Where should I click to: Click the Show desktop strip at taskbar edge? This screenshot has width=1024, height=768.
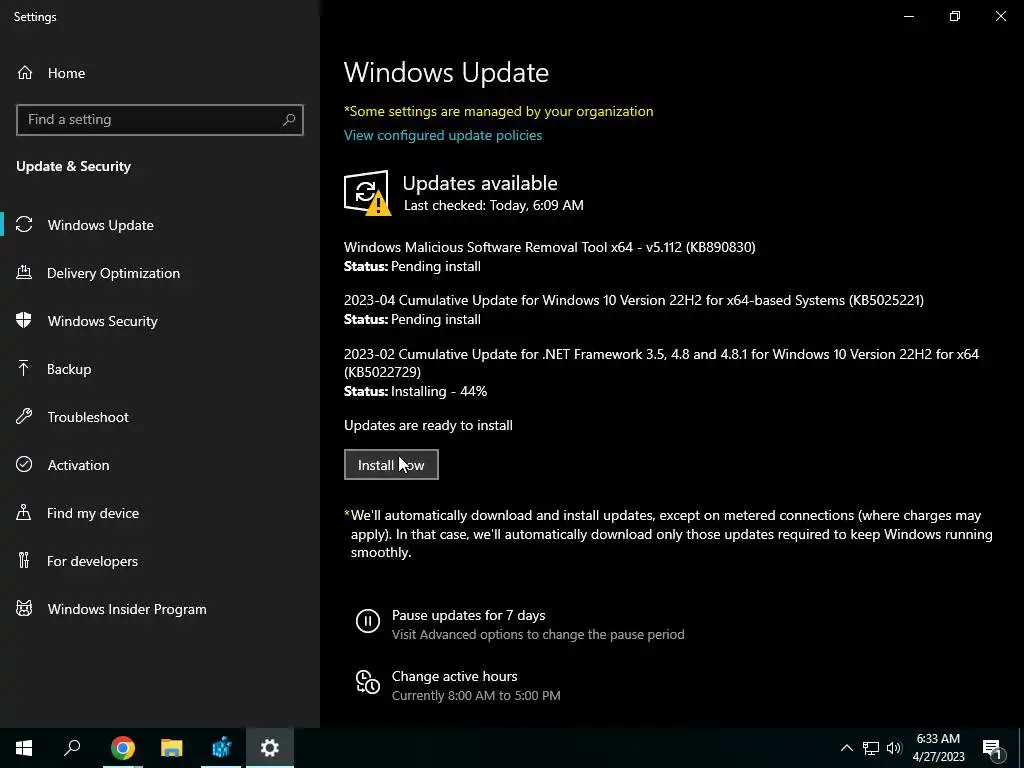(1021, 748)
